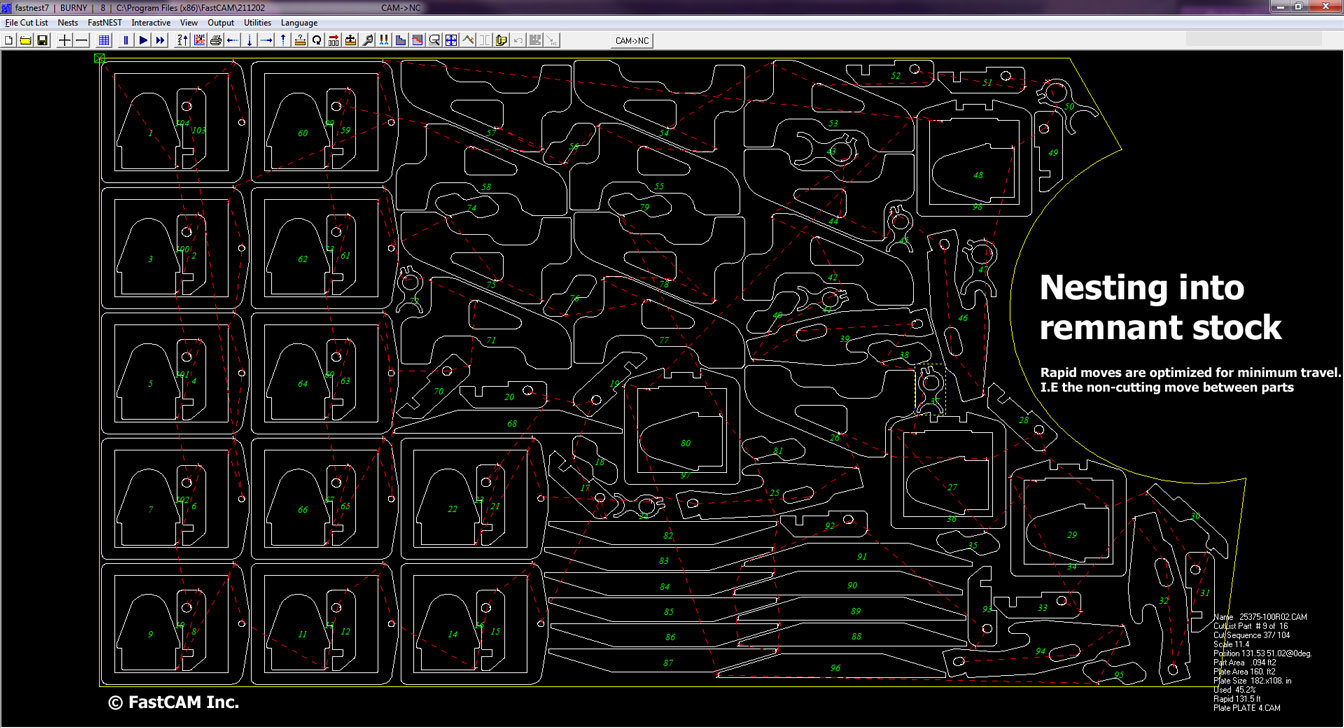Start nesting with the play icon
The width and height of the screenshot is (1344, 728).
(143, 40)
